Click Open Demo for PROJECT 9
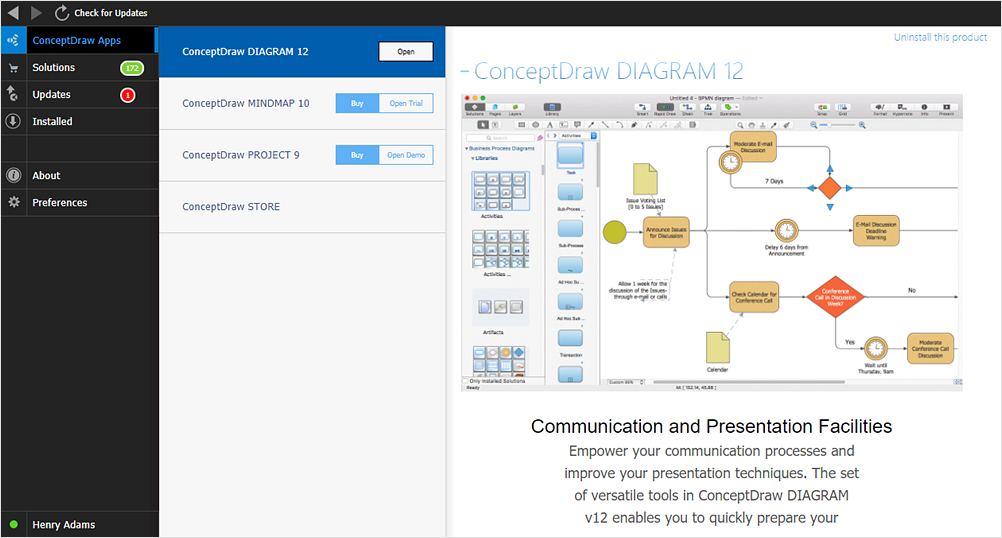This screenshot has width=1002, height=538. [406, 155]
